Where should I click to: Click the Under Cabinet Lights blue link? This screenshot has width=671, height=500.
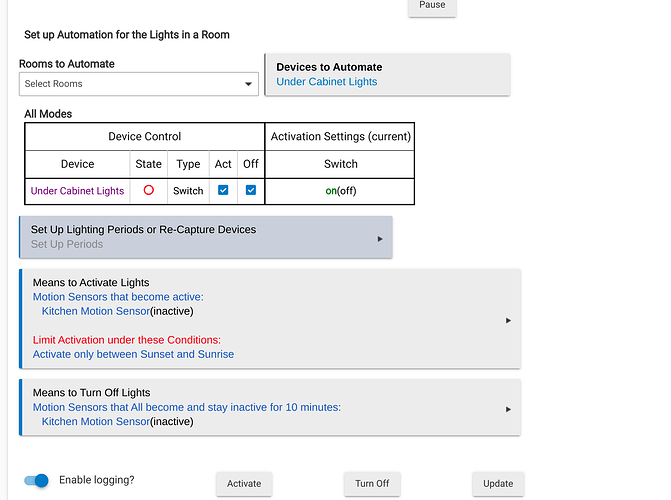(x=327, y=82)
